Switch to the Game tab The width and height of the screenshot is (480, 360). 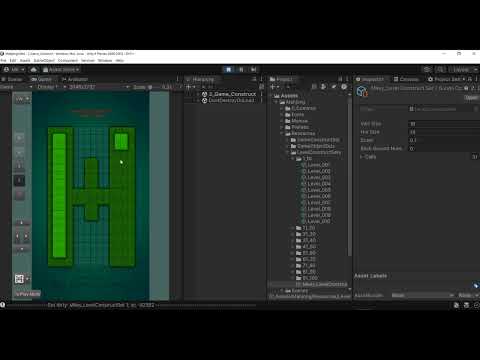(x=42, y=79)
